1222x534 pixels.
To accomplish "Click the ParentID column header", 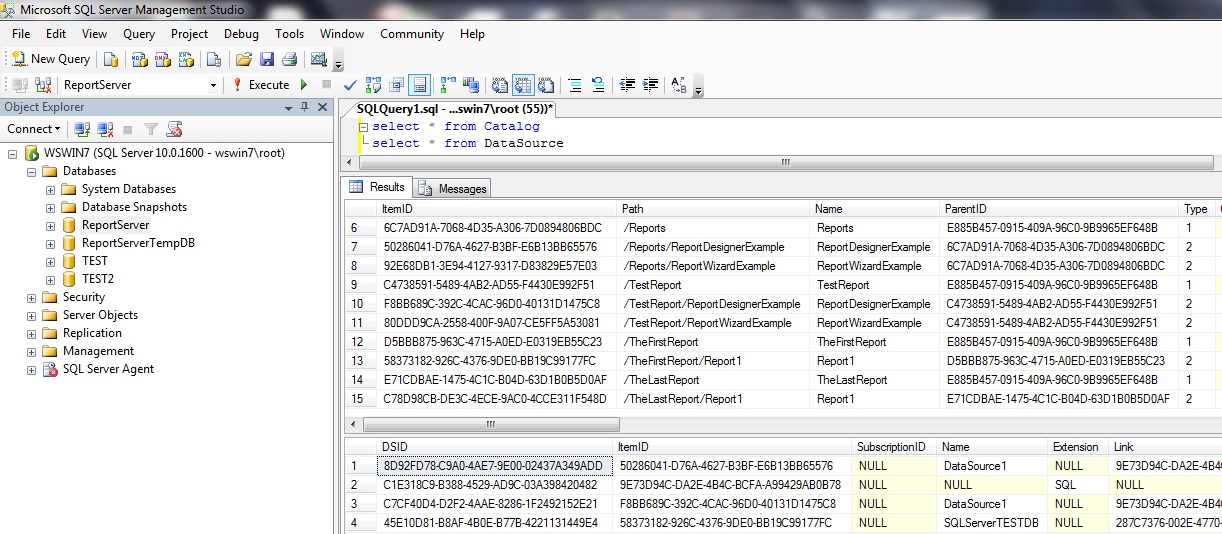I will (1060, 209).
